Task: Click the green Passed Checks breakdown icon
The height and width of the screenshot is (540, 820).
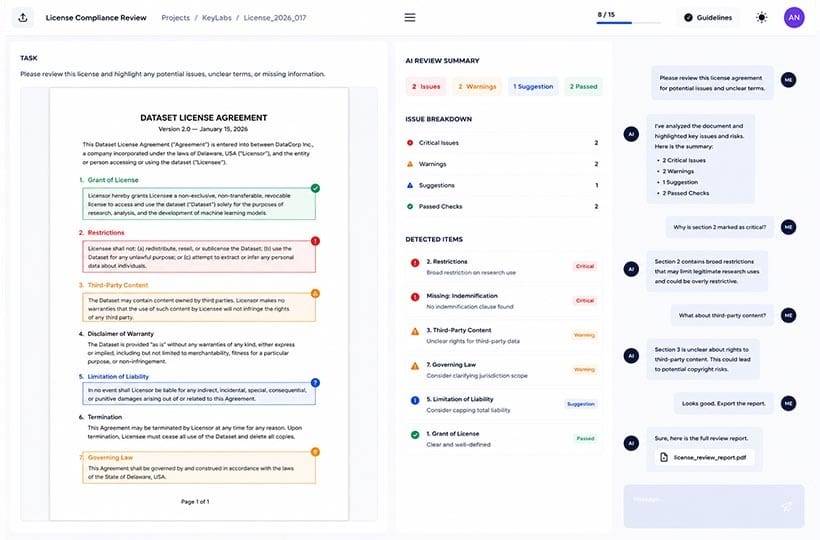Action: coord(410,206)
